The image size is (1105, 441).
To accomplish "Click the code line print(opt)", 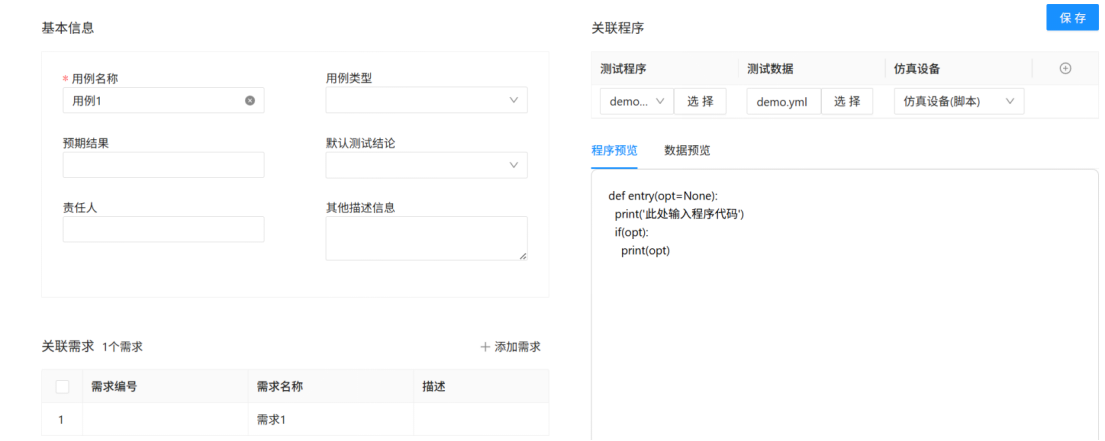I will [646, 250].
